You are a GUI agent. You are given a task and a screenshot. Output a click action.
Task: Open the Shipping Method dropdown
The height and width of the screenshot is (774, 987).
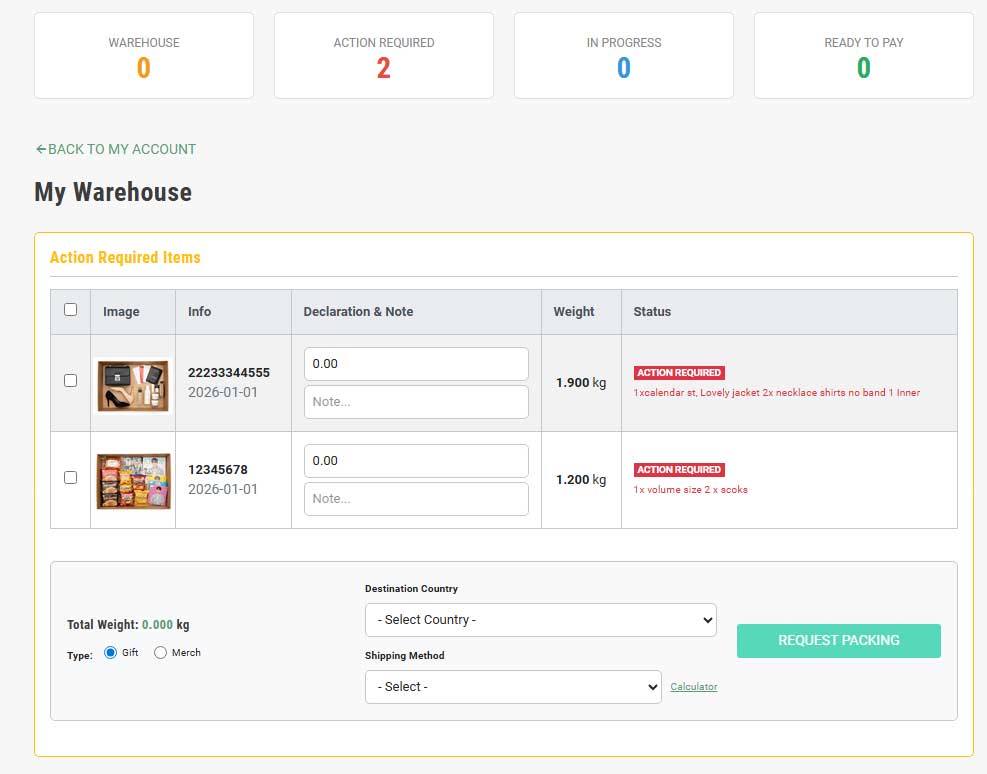point(513,687)
